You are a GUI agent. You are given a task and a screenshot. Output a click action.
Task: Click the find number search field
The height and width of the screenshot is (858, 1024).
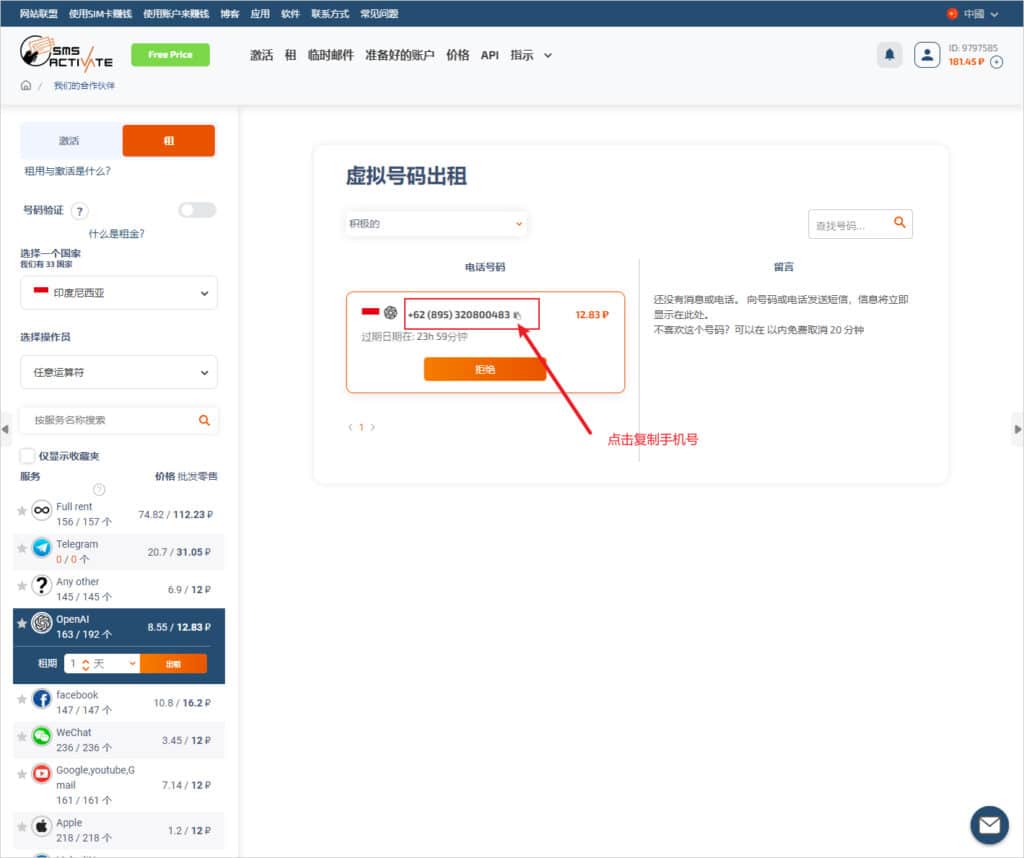click(860, 224)
